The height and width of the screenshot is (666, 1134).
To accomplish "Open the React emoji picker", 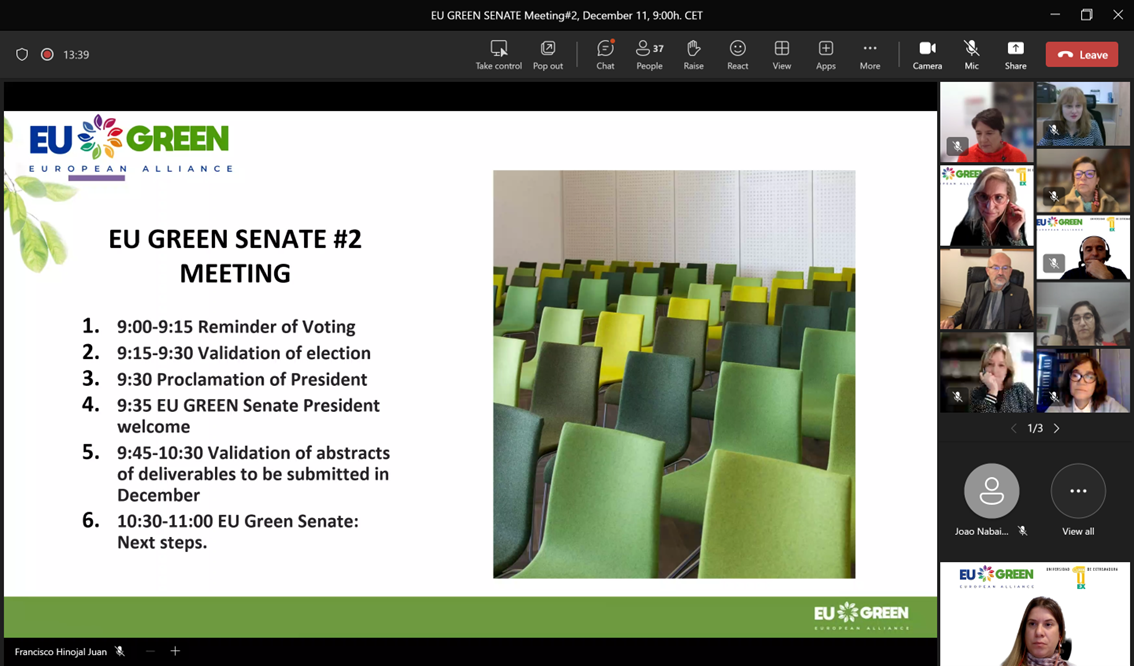I will point(737,54).
